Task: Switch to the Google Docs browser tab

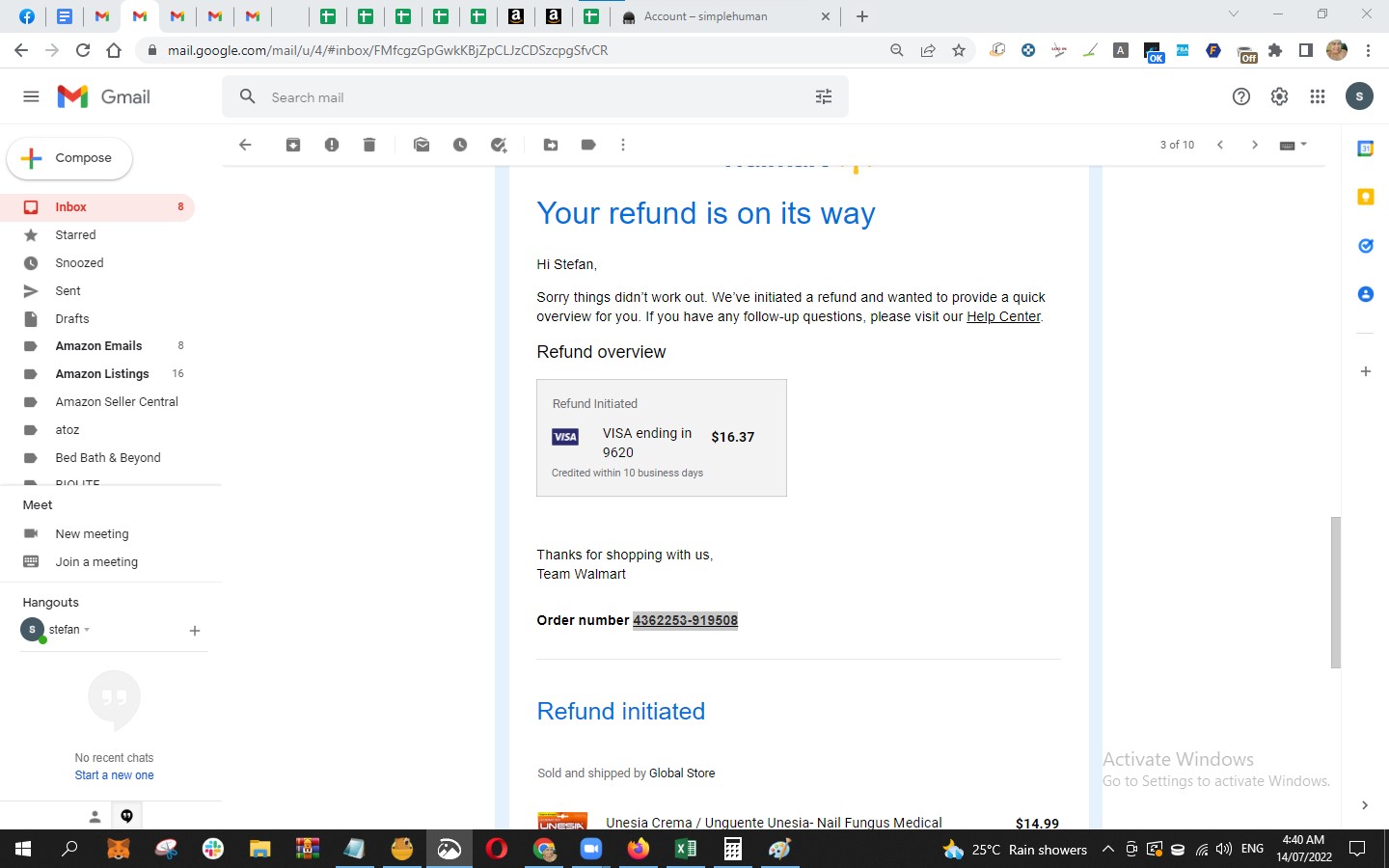Action: [x=65, y=16]
